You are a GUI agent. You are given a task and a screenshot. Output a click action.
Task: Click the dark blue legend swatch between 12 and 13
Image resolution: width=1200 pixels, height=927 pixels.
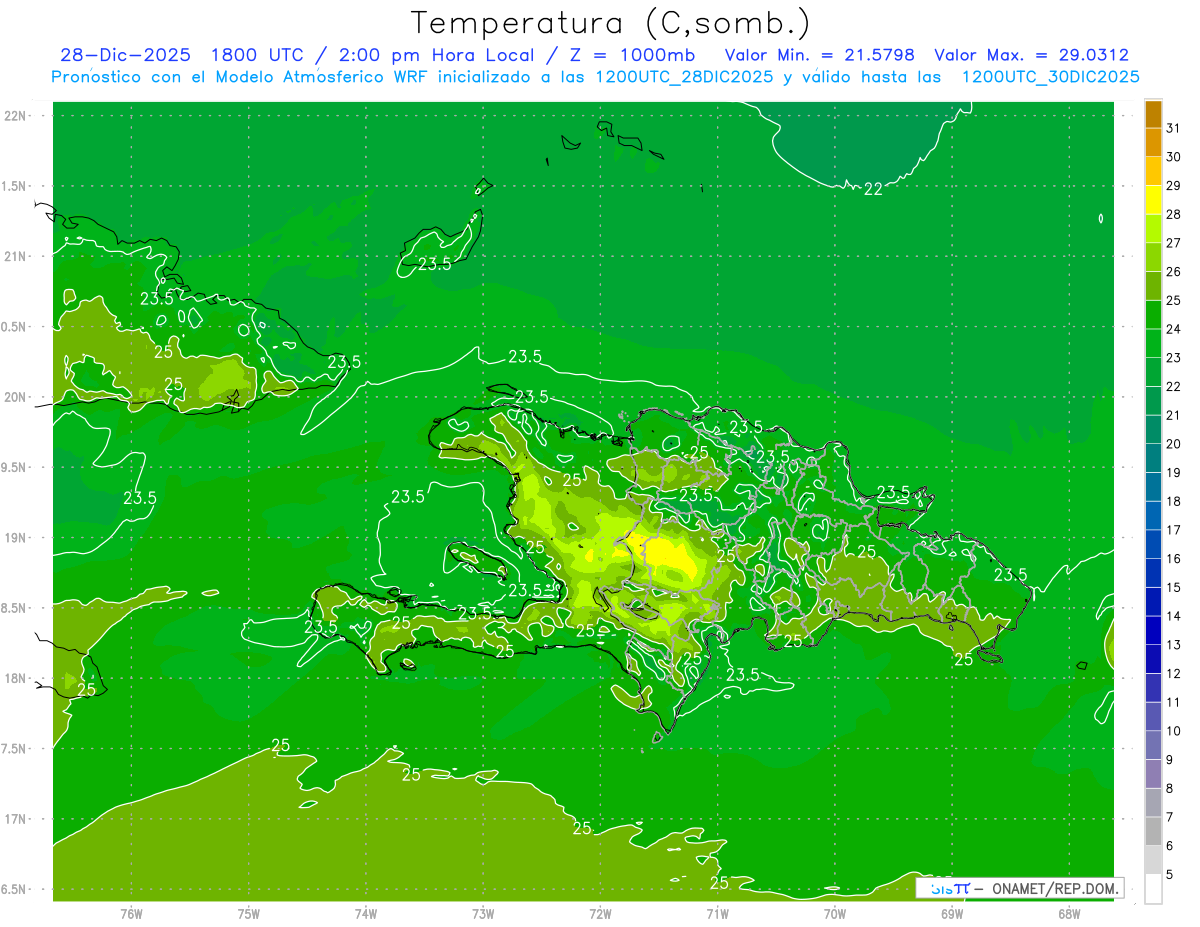pos(1153,659)
